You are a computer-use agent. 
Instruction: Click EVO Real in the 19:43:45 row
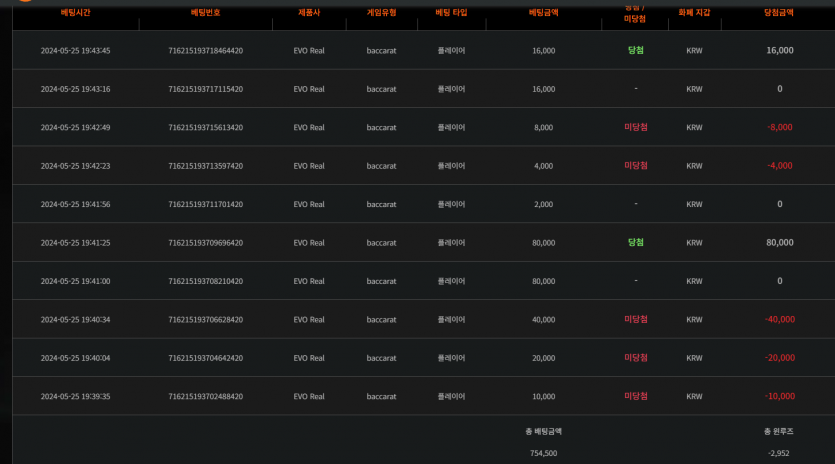pos(309,51)
